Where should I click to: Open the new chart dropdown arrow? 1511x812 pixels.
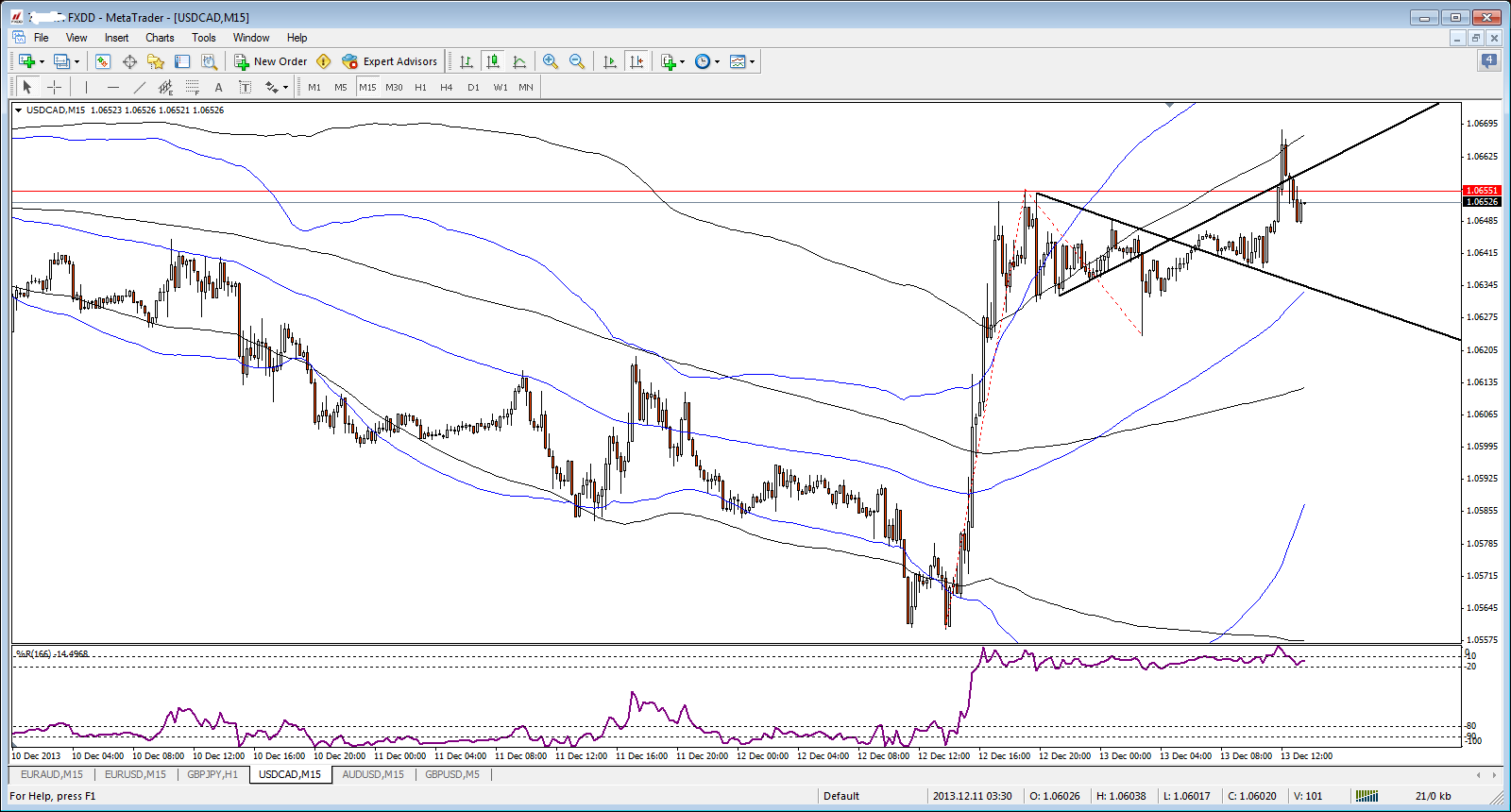click(42, 62)
